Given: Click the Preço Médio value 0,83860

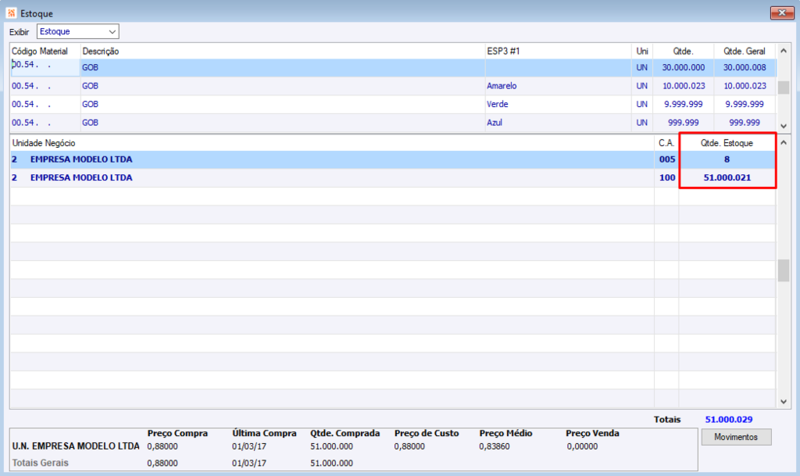Looking at the screenshot, I should pyautogui.click(x=494, y=446).
